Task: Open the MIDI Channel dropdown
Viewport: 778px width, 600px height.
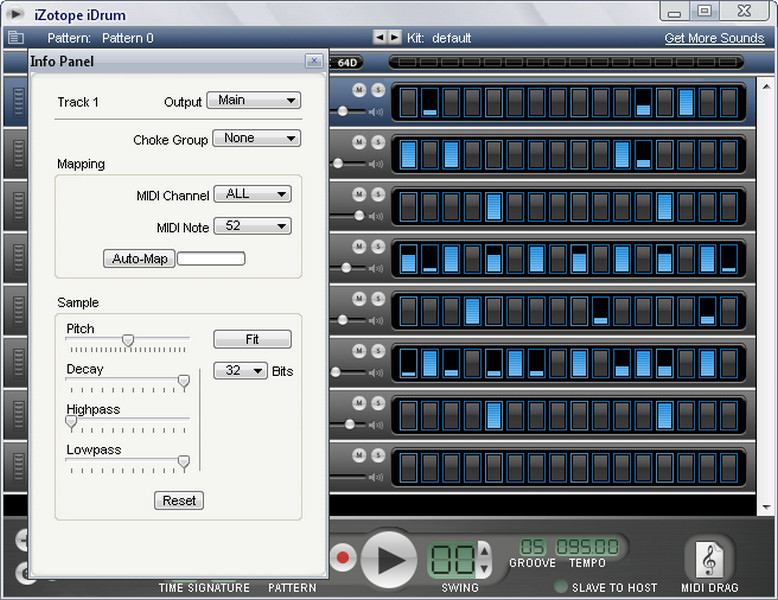Action: point(252,194)
